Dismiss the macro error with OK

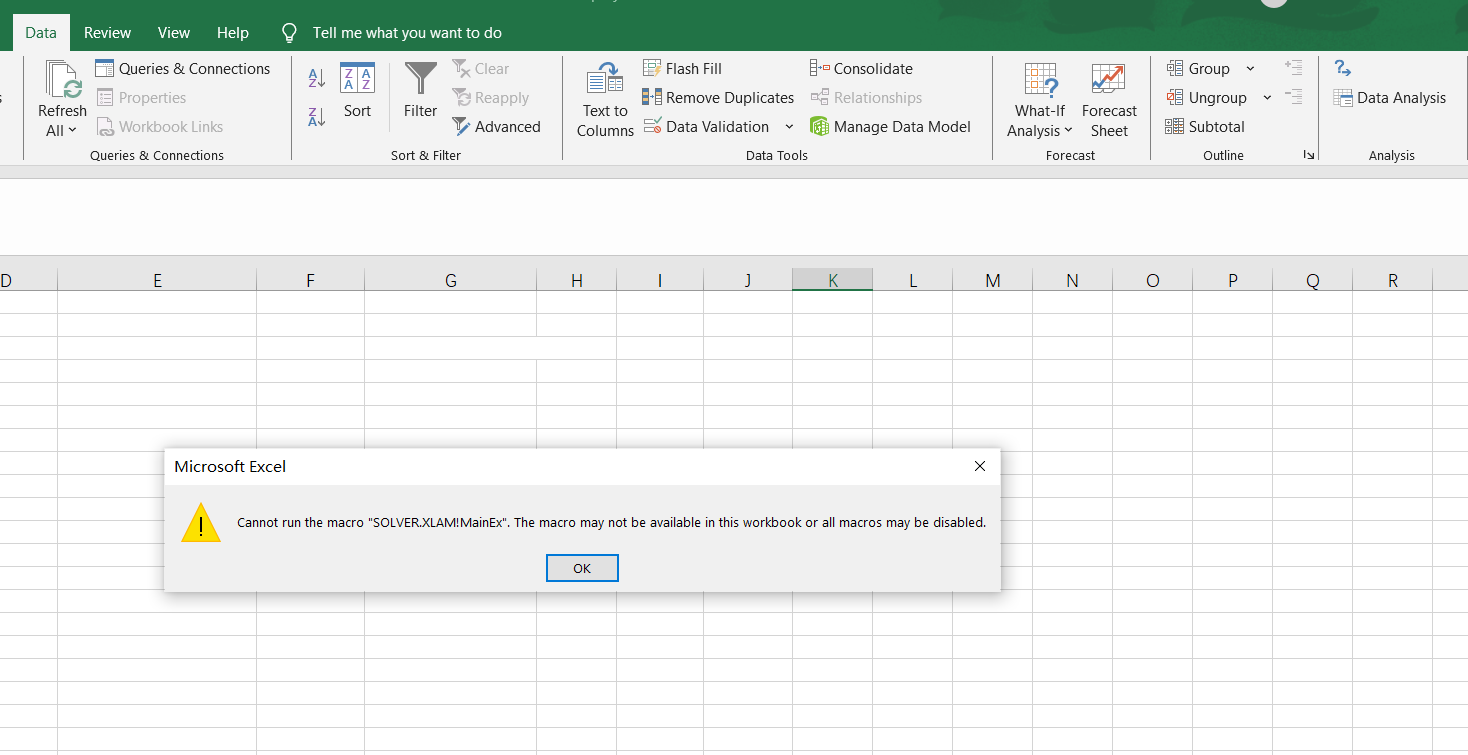pos(582,567)
